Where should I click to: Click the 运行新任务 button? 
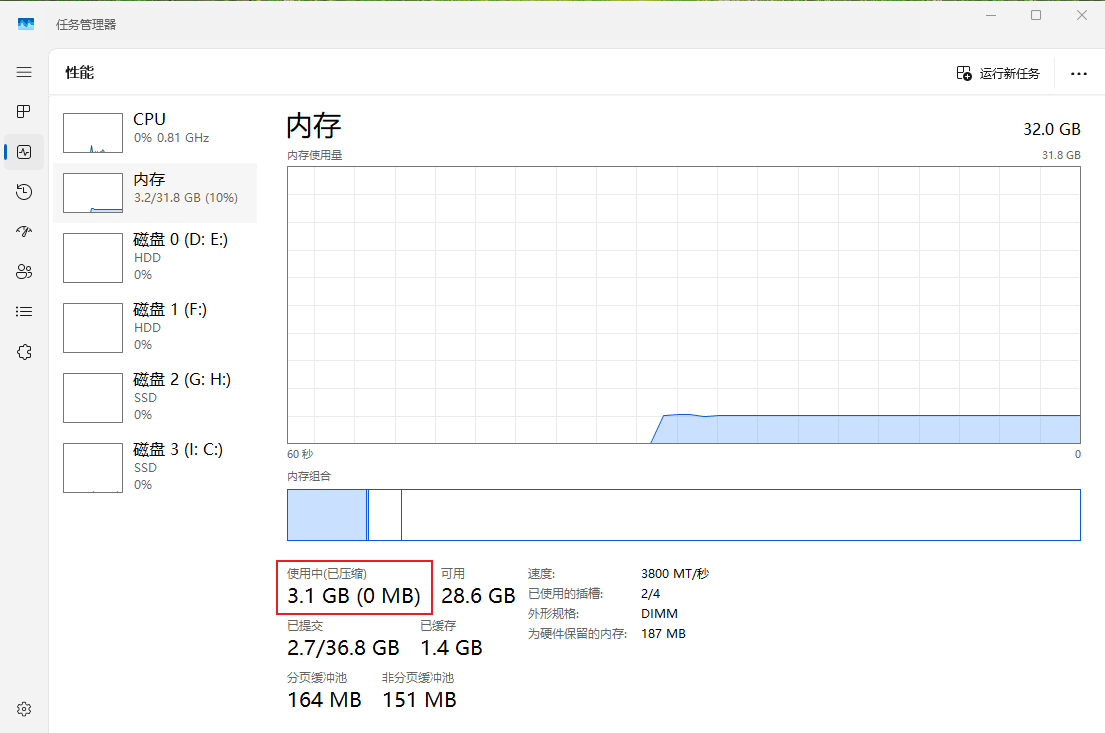coord(1010,73)
